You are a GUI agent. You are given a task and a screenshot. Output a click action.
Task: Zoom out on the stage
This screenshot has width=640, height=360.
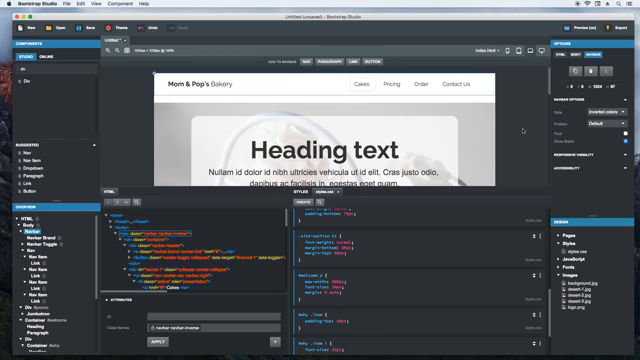[x=117, y=50]
